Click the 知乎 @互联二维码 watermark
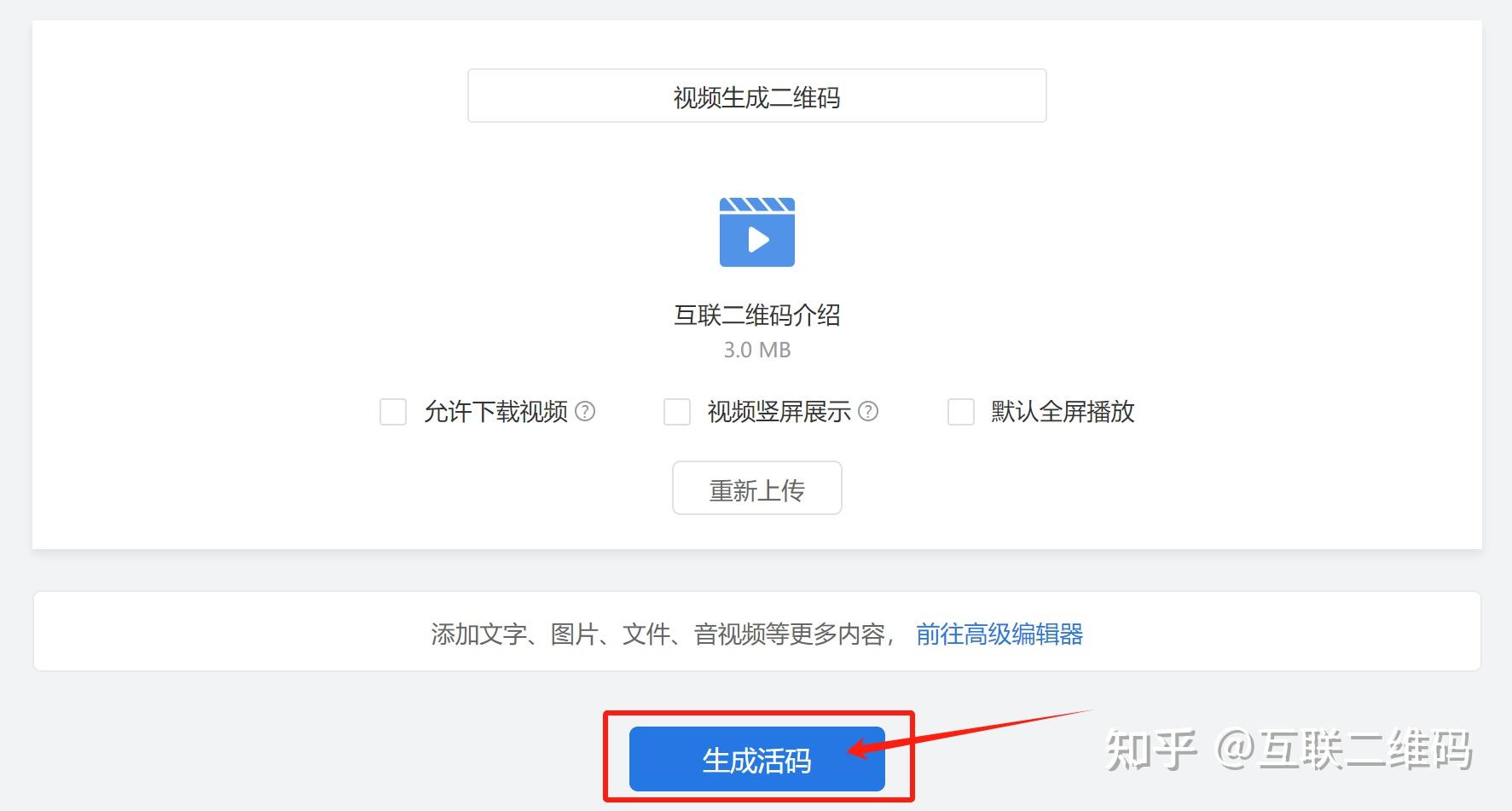1512x811 pixels. 1289,750
